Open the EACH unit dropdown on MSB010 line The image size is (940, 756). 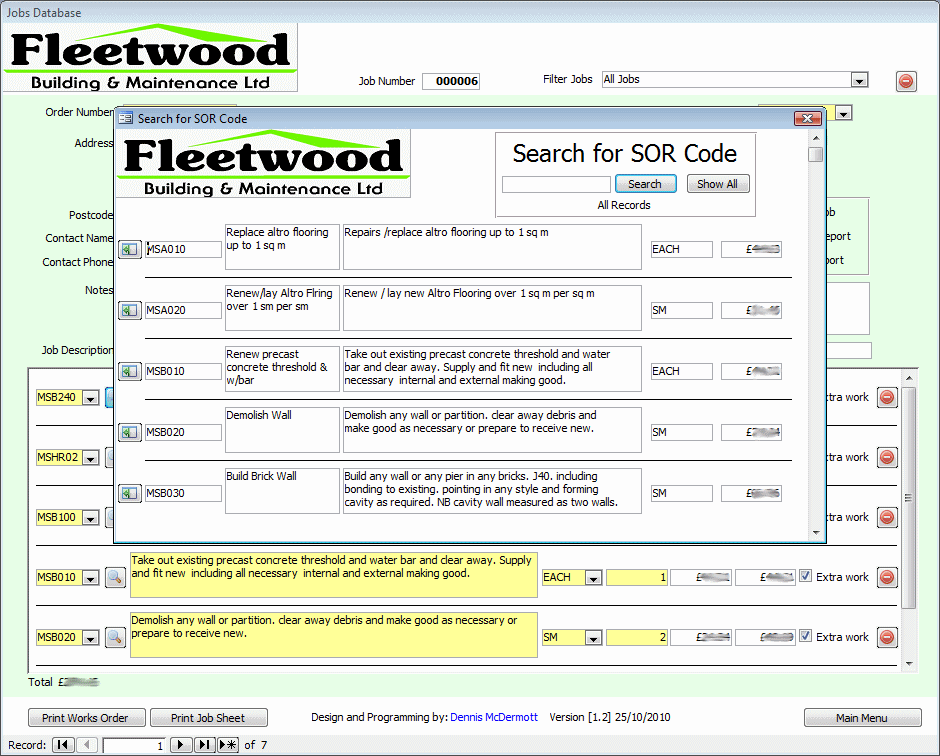coord(593,577)
